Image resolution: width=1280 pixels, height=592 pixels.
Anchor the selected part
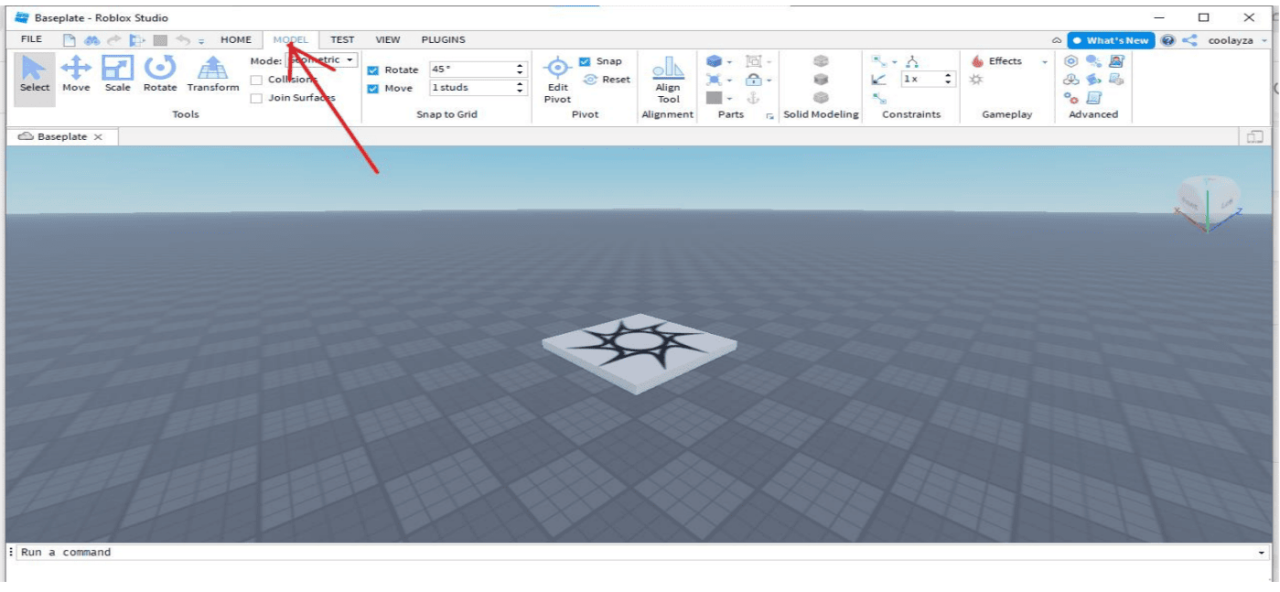pyautogui.click(x=753, y=97)
